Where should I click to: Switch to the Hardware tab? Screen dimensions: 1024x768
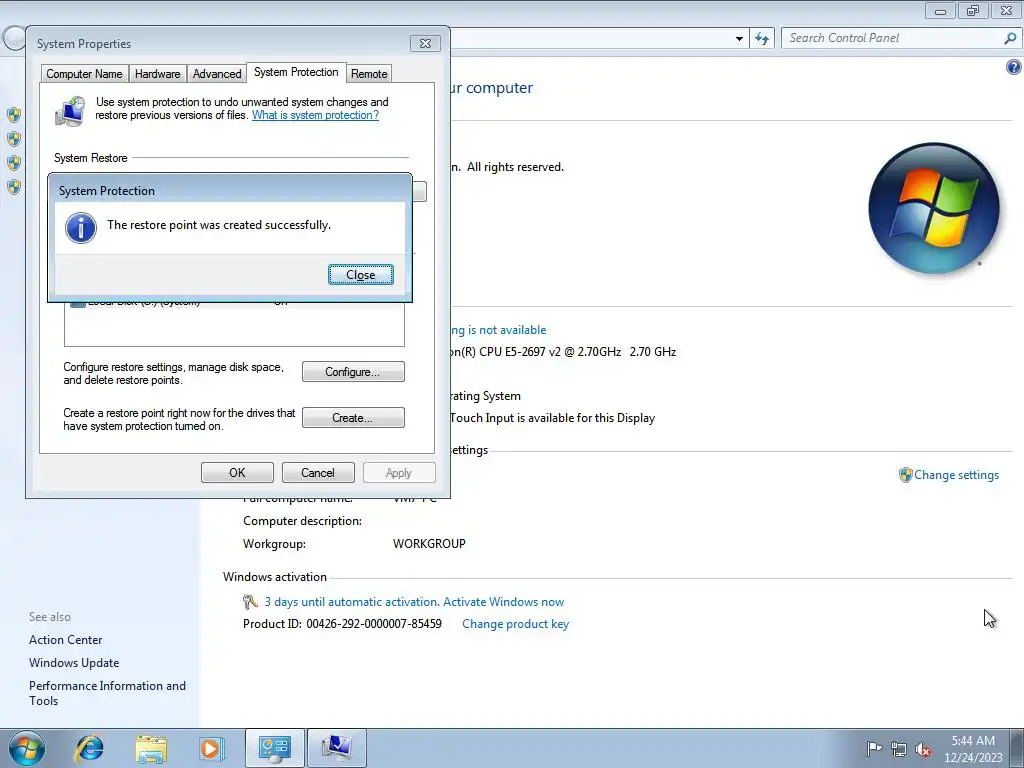pyautogui.click(x=157, y=74)
